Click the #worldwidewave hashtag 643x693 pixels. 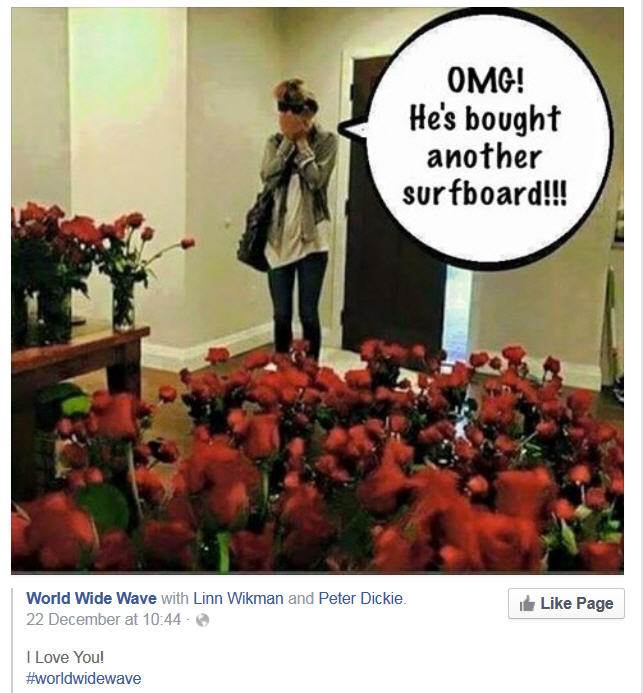84,678
